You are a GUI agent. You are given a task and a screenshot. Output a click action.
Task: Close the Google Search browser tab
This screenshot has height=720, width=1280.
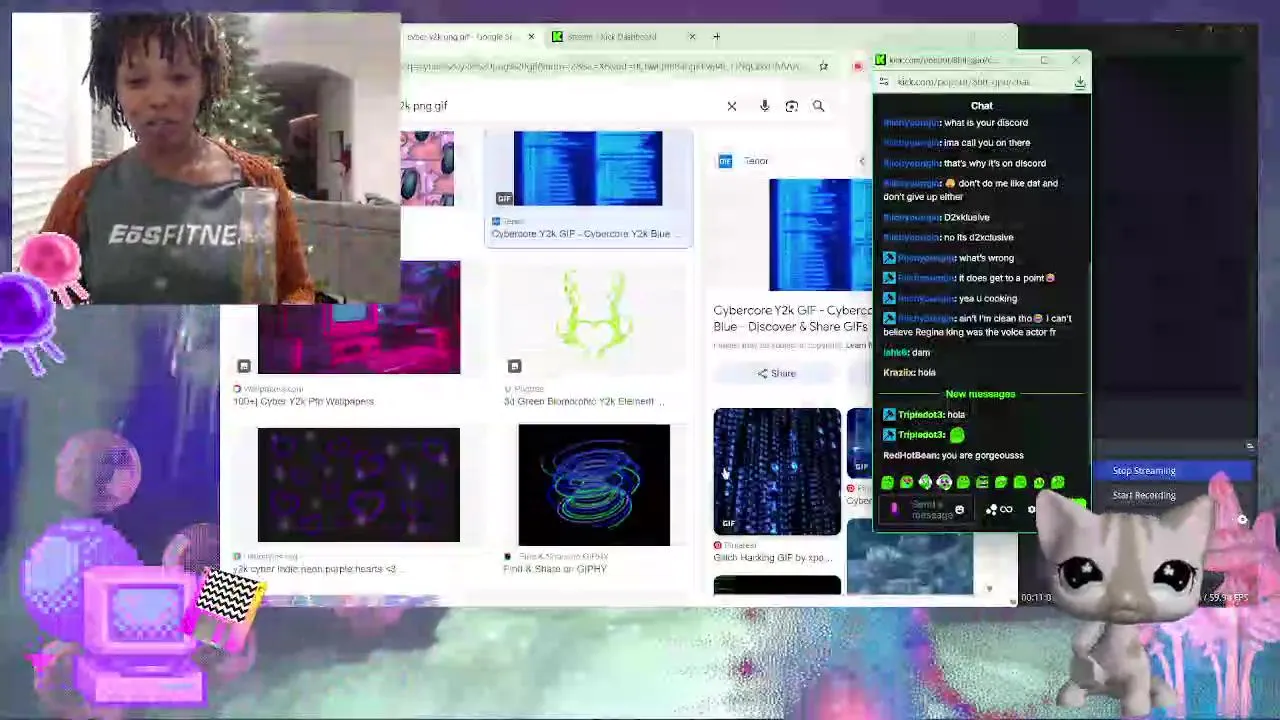coord(531,37)
